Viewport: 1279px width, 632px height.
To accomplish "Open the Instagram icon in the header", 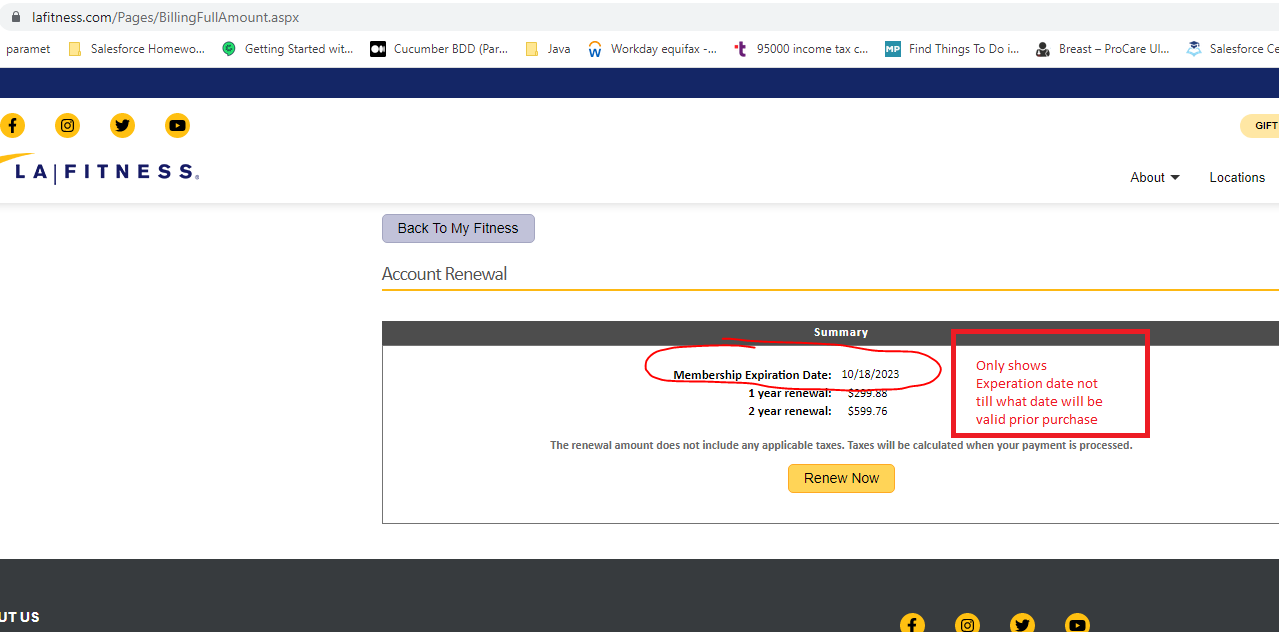I will tap(67, 125).
